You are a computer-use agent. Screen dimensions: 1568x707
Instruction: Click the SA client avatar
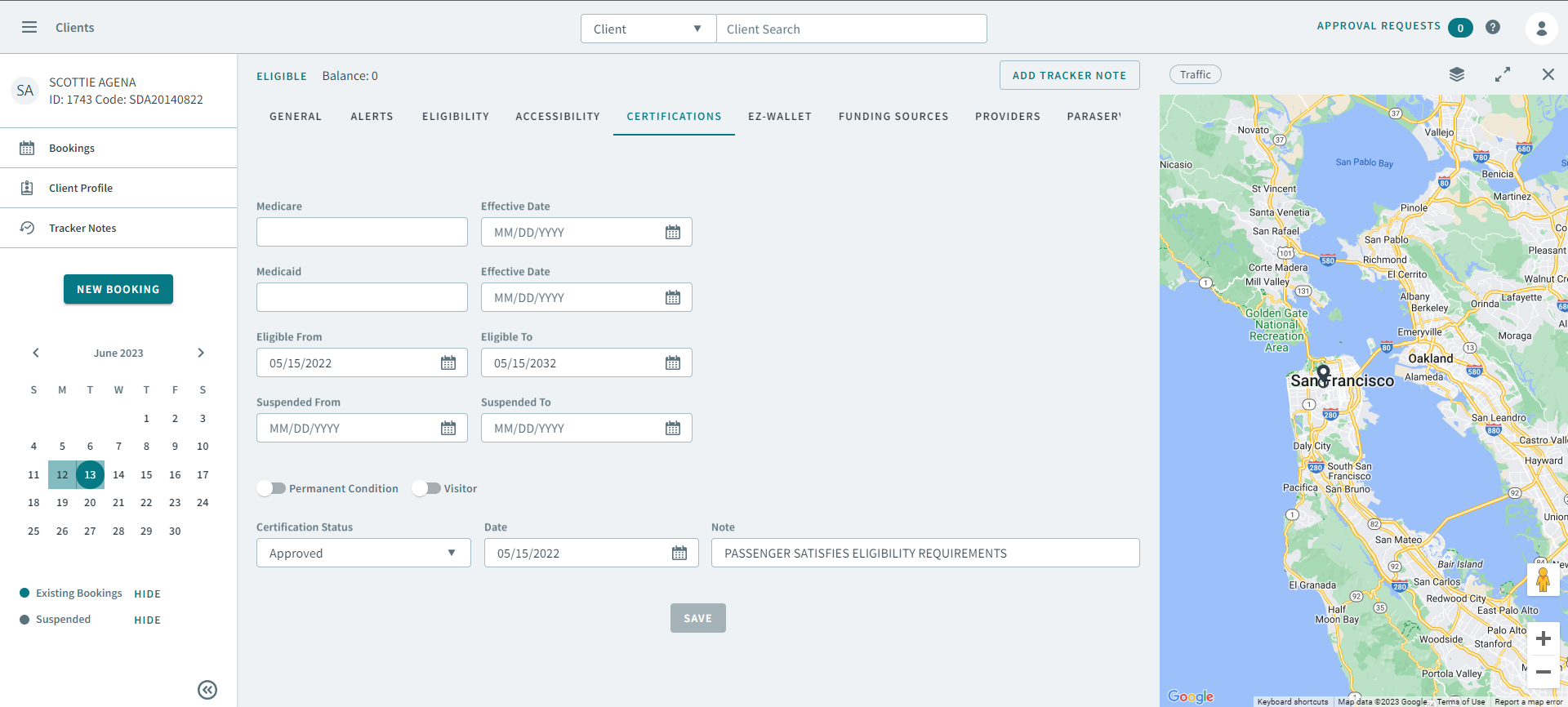click(x=25, y=91)
